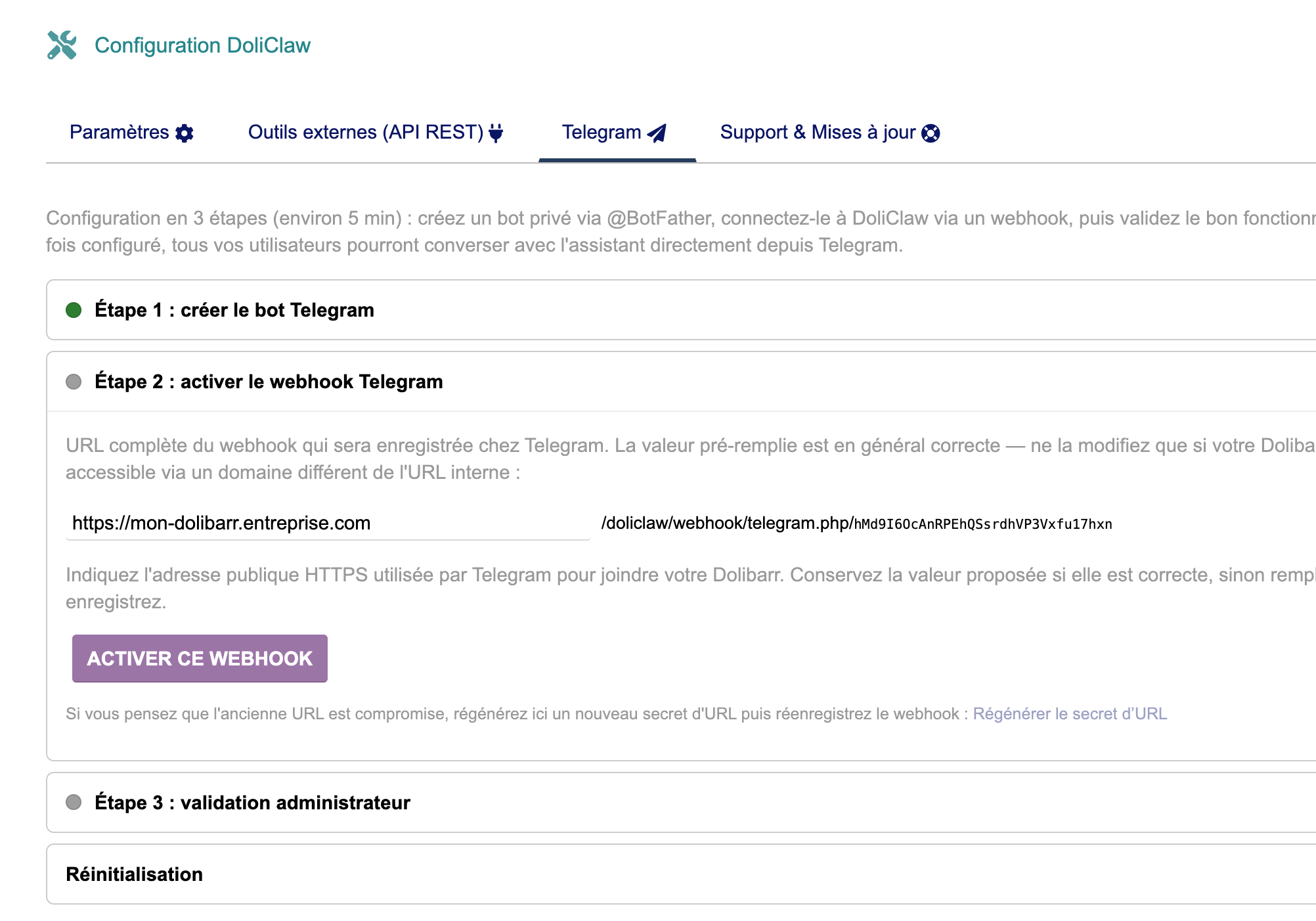Click the paper plane Telegram icon
The image size is (1316, 921).
click(657, 133)
